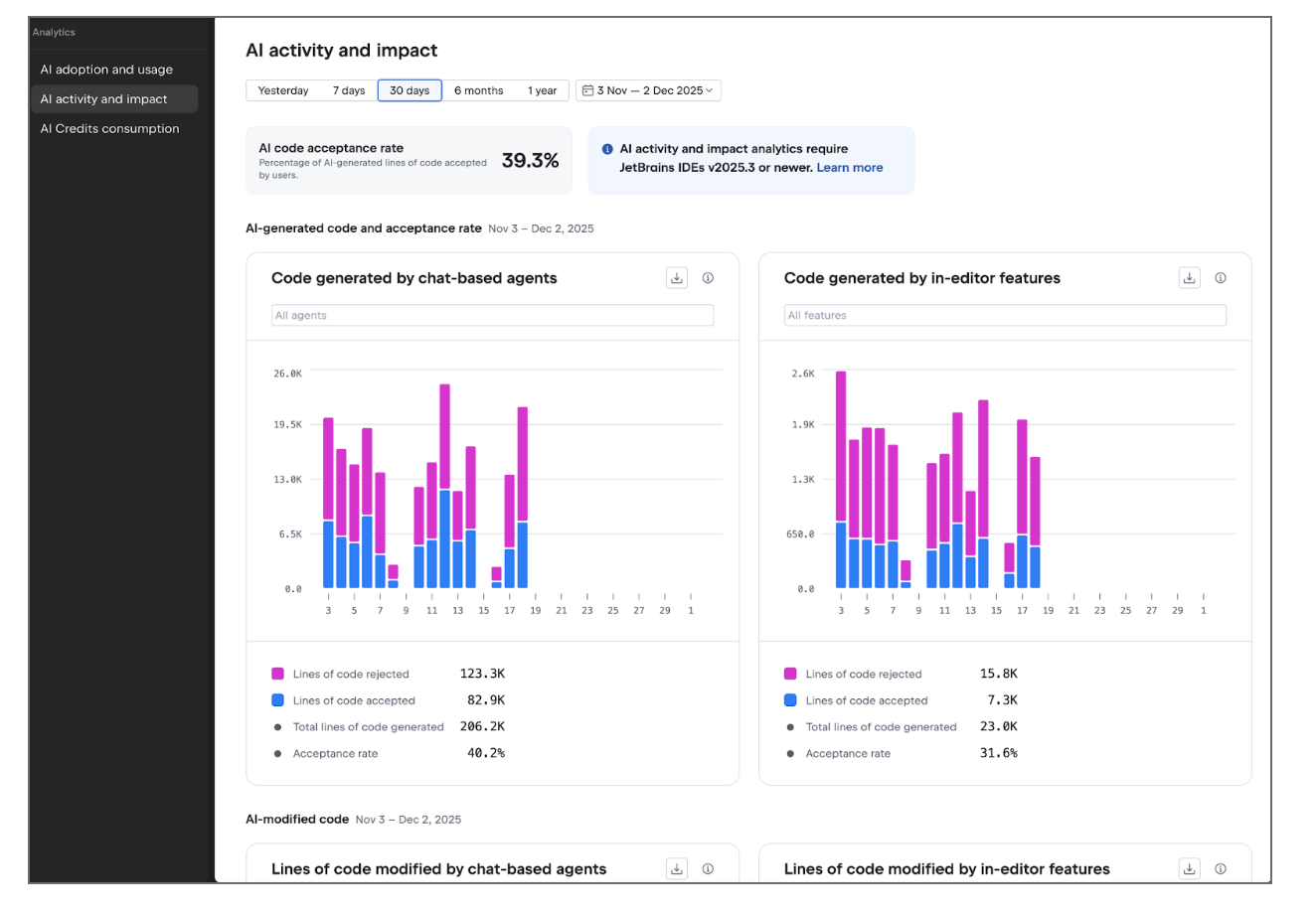Download chat-based agents code generated chart

click(677, 278)
